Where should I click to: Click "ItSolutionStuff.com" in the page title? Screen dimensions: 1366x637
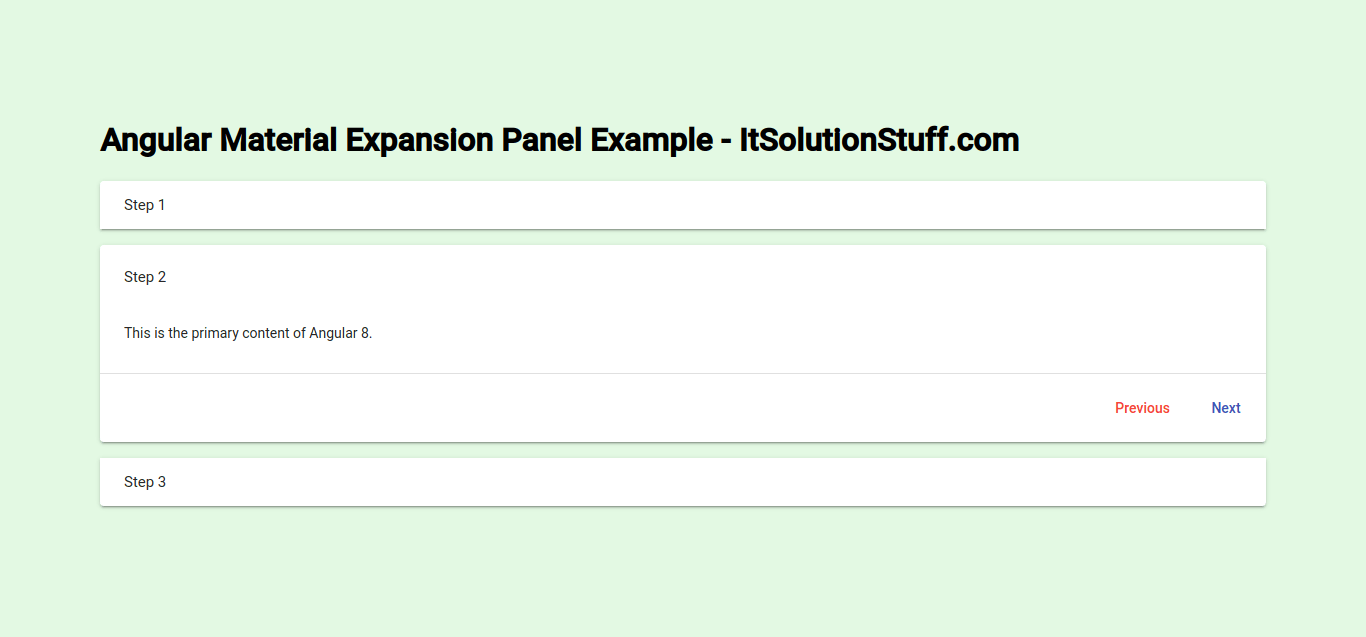click(x=879, y=140)
